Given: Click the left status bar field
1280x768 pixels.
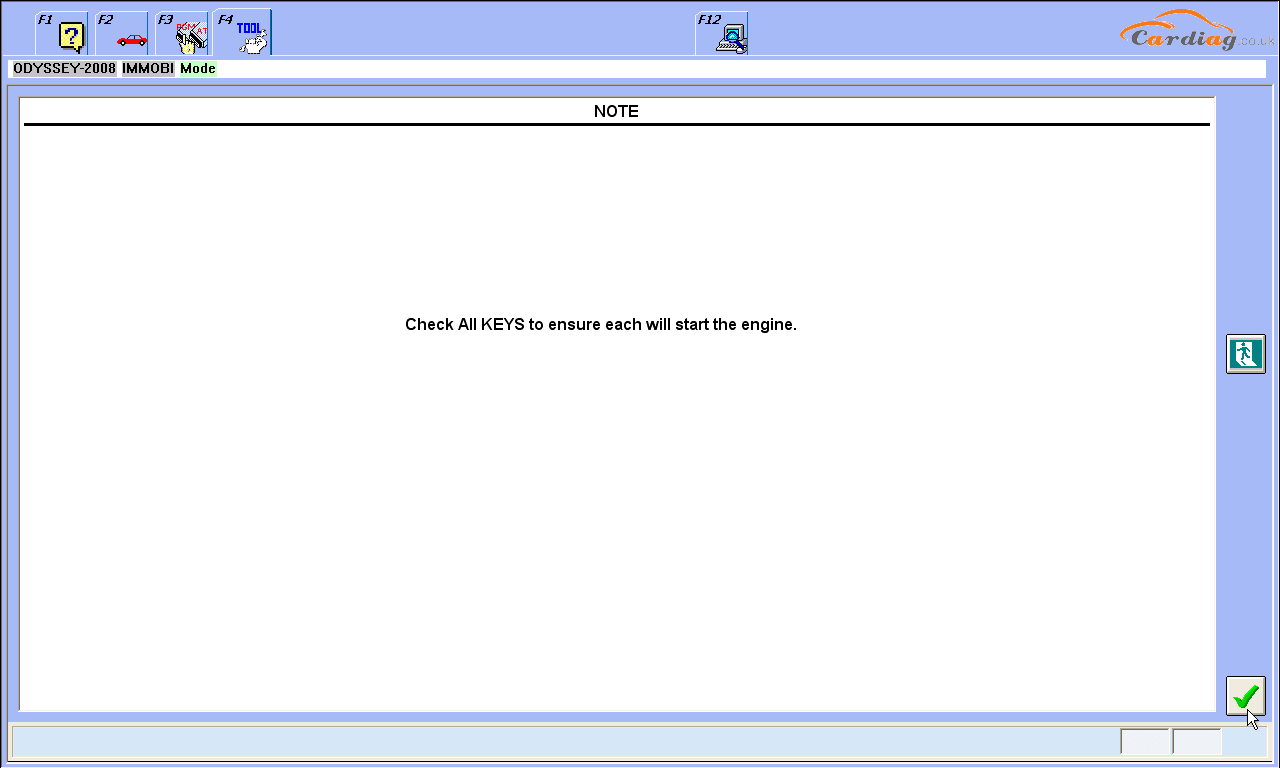Looking at the screenshot, I should point(1145,741).
